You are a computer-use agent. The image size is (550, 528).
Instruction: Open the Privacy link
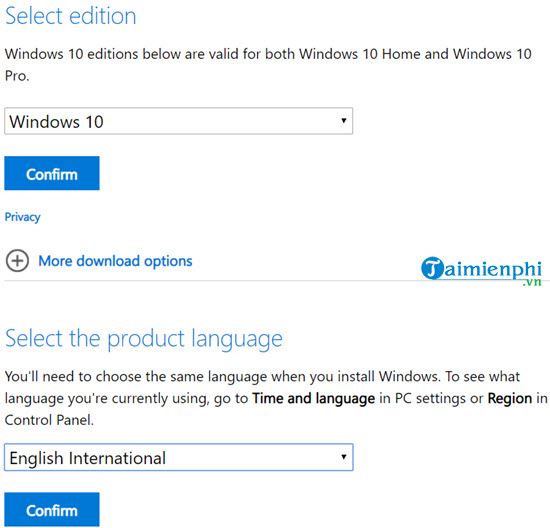(22, 217)
